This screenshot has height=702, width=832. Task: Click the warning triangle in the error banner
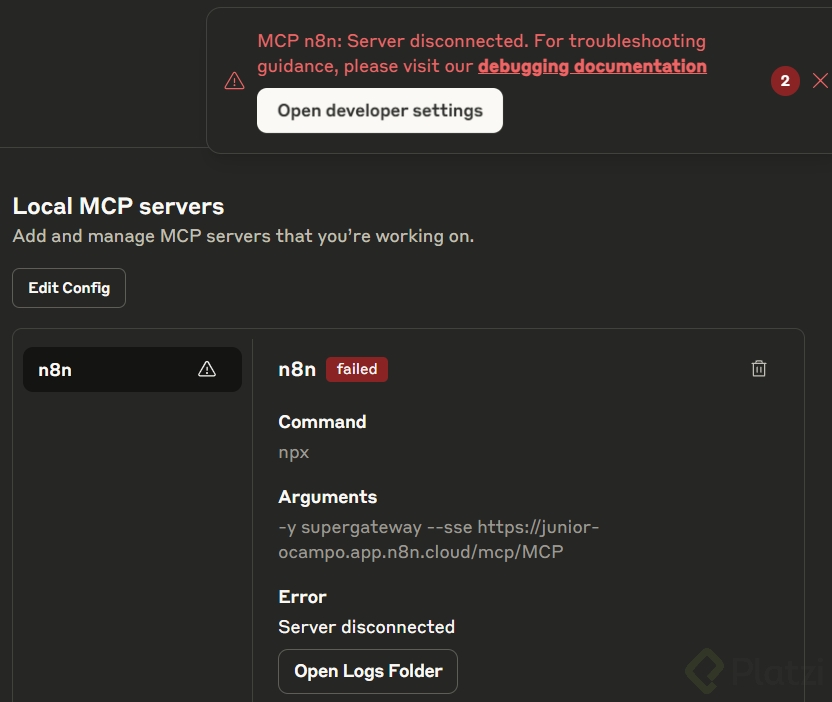(x=234, y=81)
